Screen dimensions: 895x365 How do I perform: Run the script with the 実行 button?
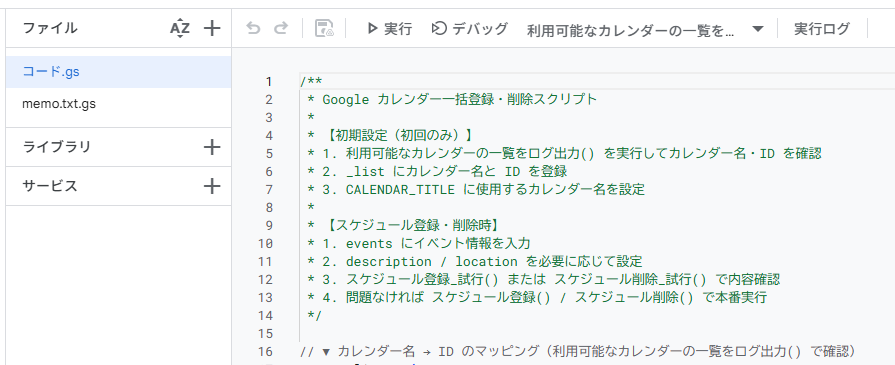(x=389, y=29)
